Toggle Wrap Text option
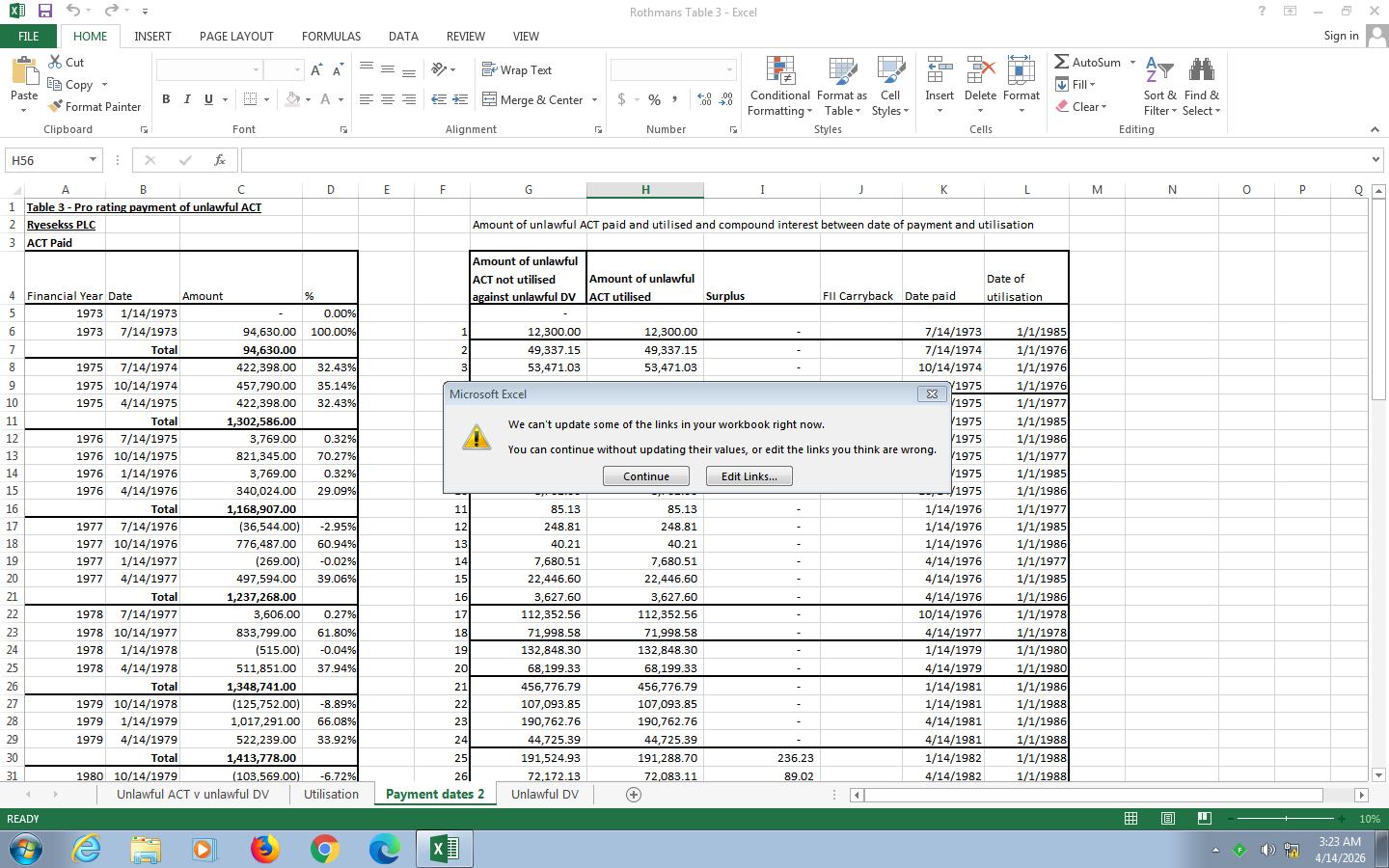 point(517,70)
